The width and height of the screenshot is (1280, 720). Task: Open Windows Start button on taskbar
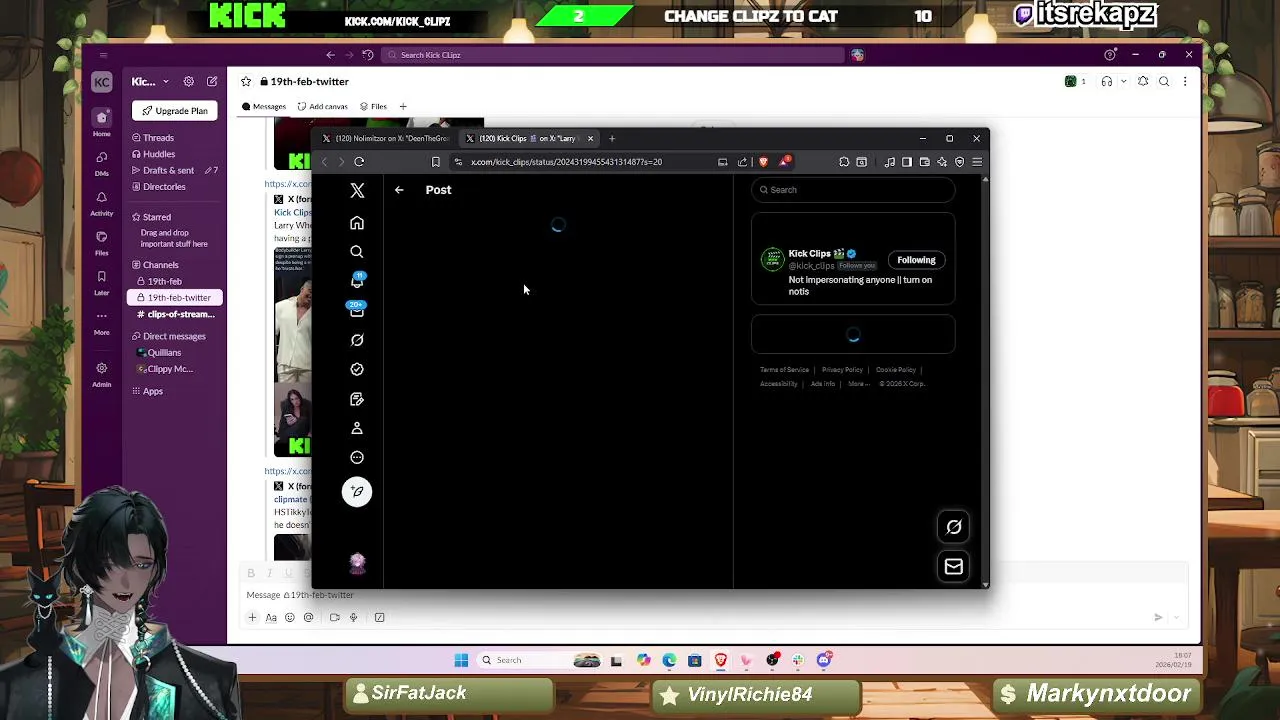(461, 660)
